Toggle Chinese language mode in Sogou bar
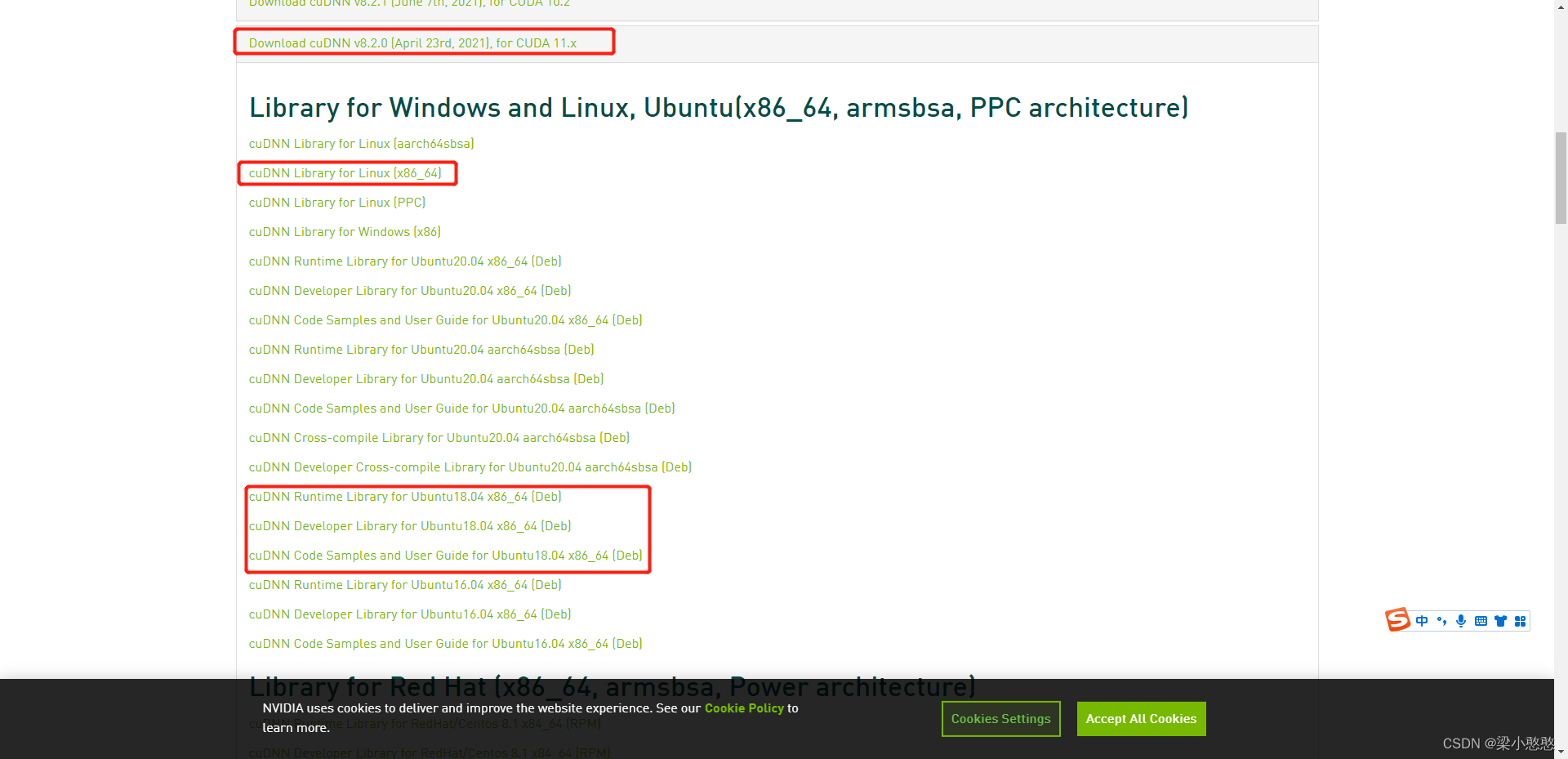The width and height of the screenshot is (1568, 759). 1422,621
